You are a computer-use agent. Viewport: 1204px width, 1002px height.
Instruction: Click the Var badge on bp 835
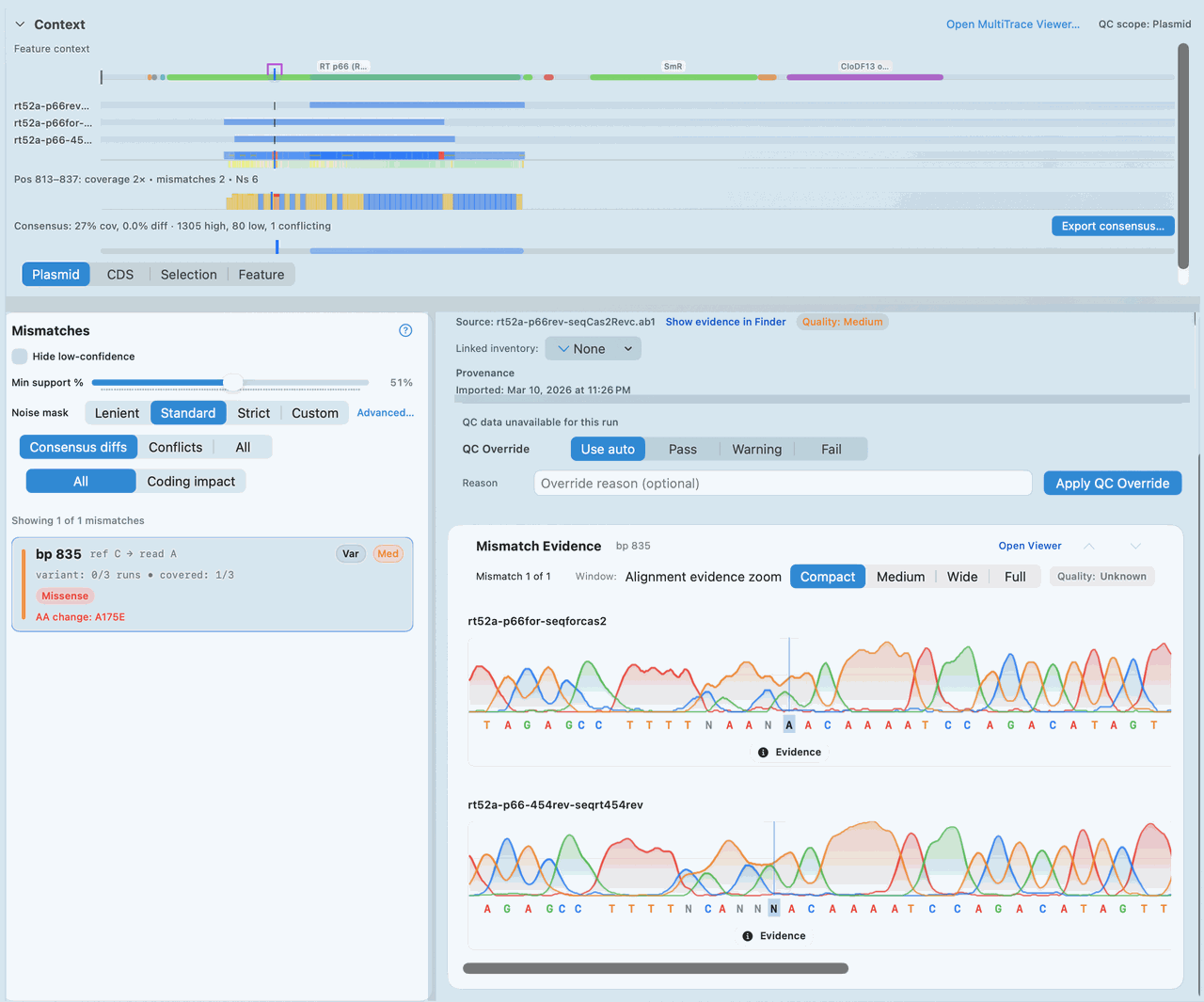(x=351, y=554)
